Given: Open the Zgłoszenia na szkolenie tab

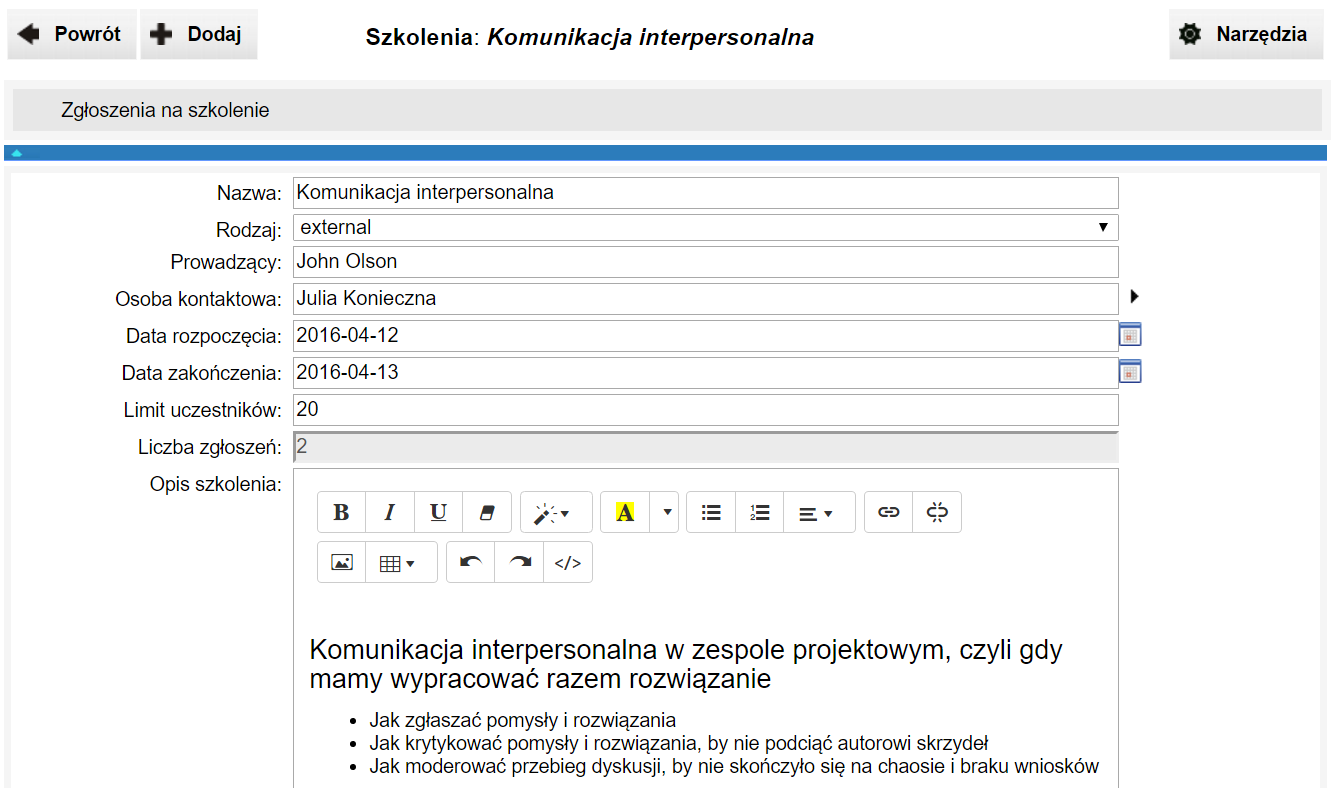Looking at the screenshot, I should click(165, 110).
